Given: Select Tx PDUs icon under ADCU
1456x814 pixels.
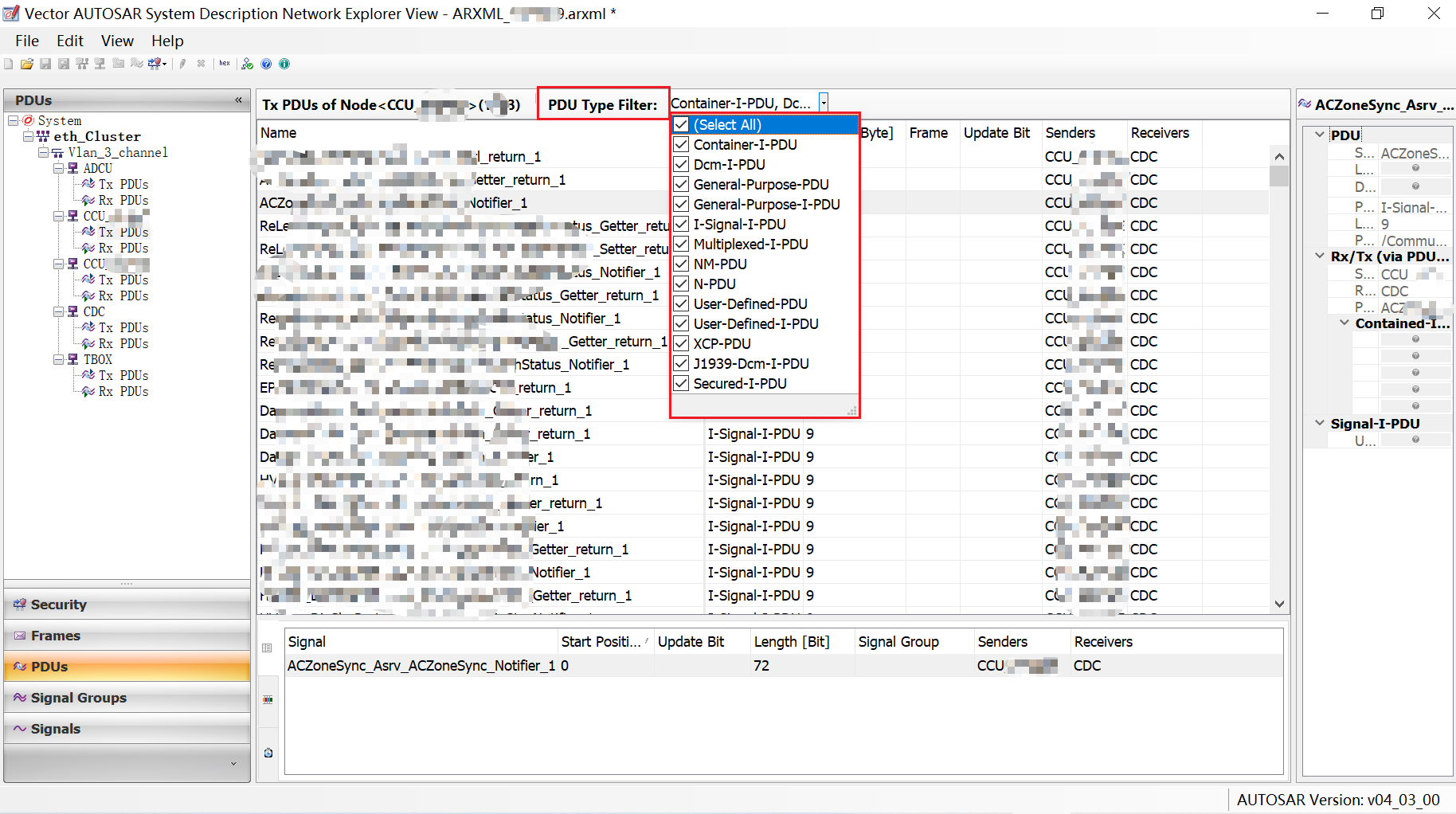Looking at the screenshot, I should tap(88, 184).
